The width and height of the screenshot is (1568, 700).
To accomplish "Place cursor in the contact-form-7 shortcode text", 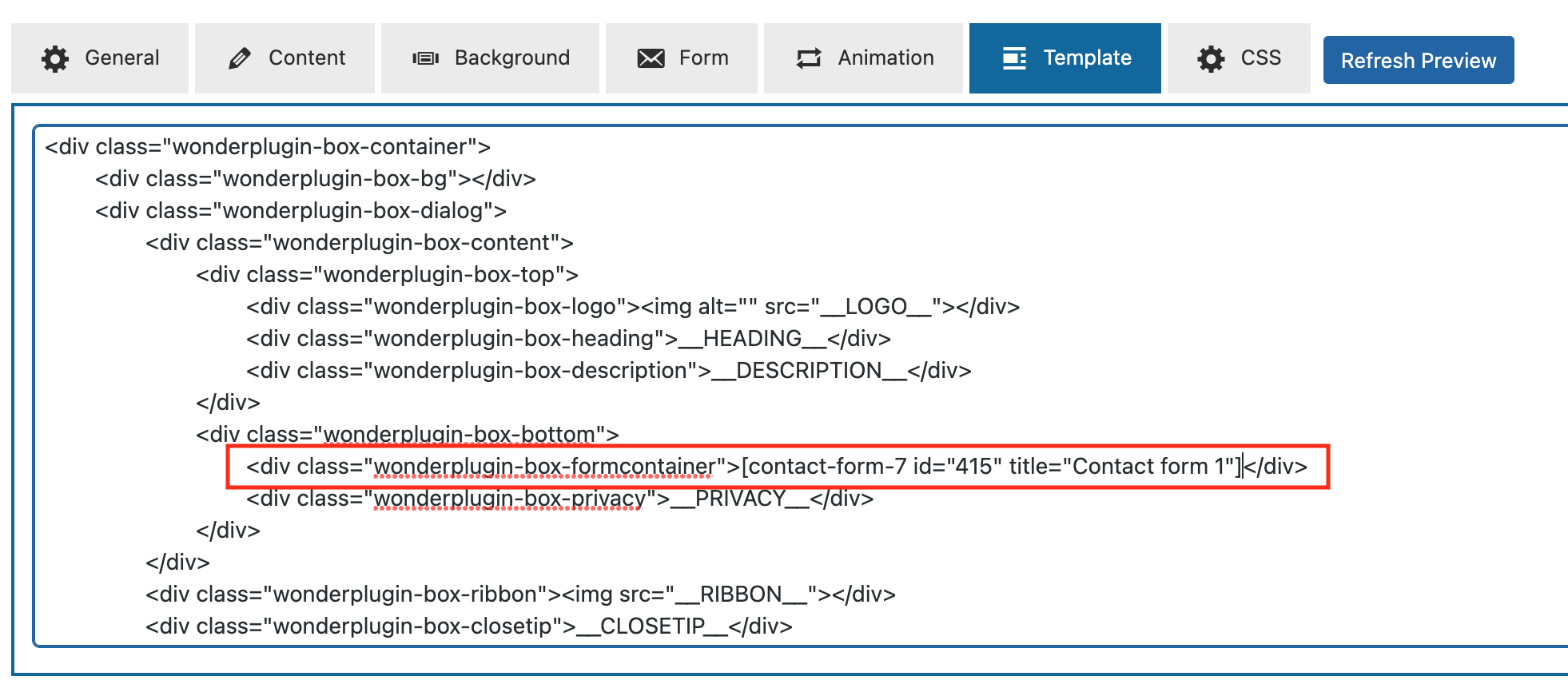I will click(991, 467).
